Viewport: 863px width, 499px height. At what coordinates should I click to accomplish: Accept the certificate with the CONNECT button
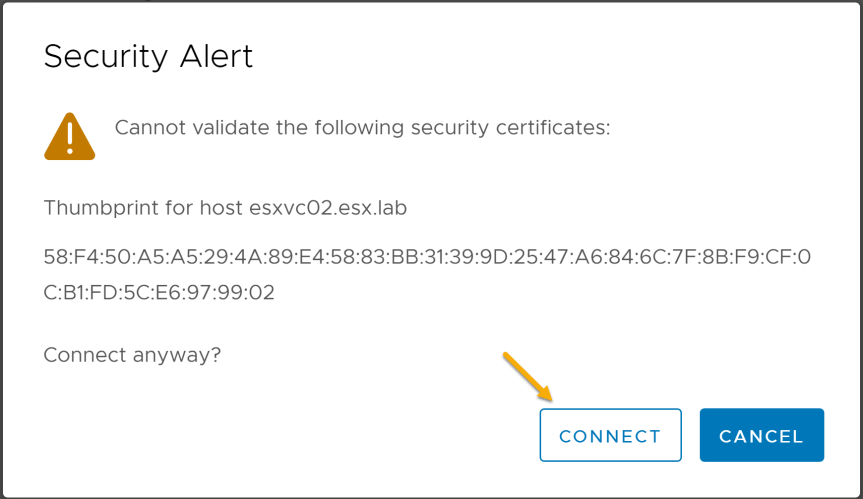610,435
